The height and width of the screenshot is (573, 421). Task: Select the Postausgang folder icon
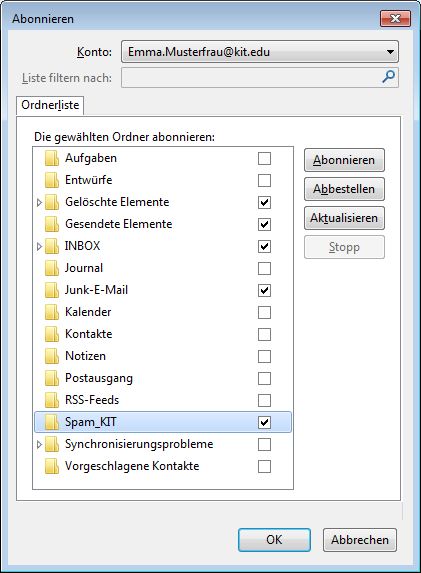point(52,379)
